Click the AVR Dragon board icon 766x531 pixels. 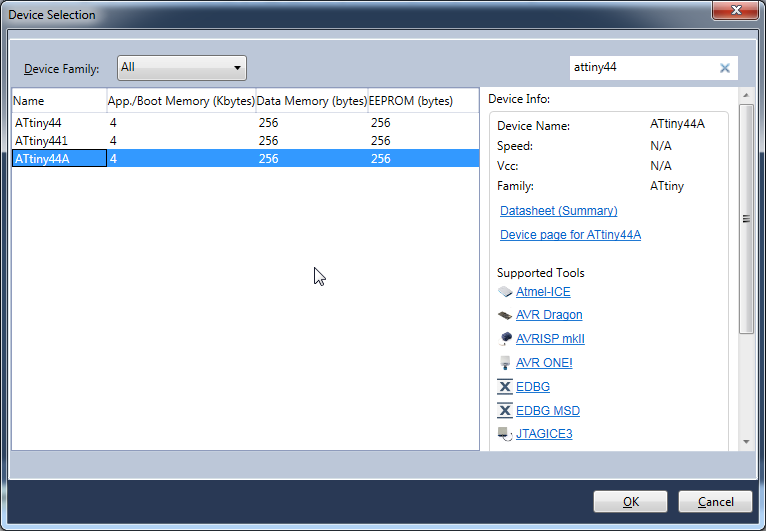pyautogui.click(x=505, y=315)
